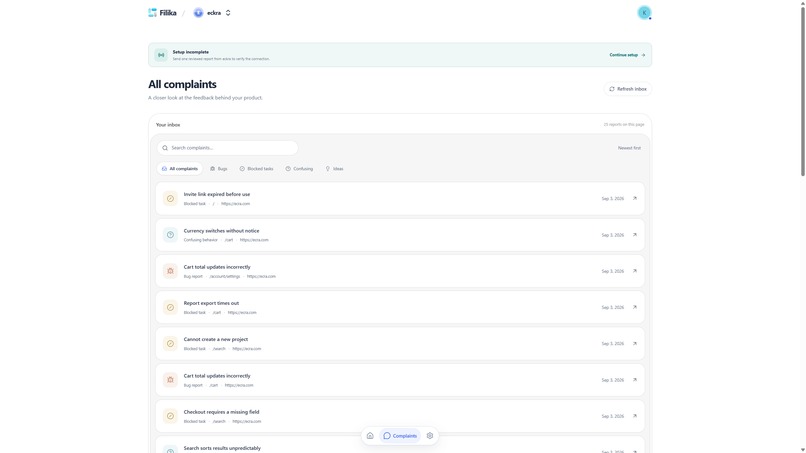Click the search magnifier icon
The width and height of the screenshot is (806, 453).
(165, 148)
